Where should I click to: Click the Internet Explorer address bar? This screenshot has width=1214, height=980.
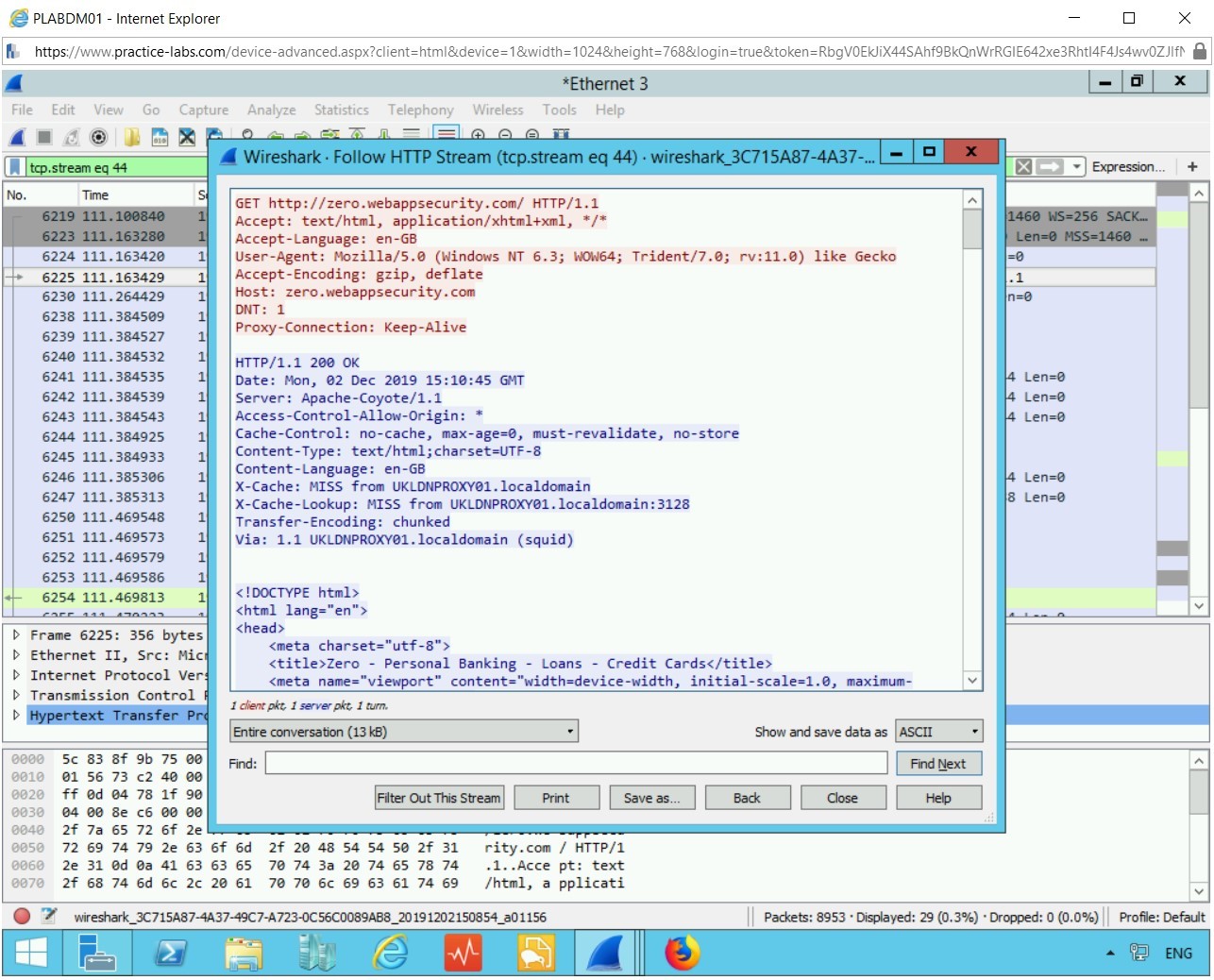(609, 52)
